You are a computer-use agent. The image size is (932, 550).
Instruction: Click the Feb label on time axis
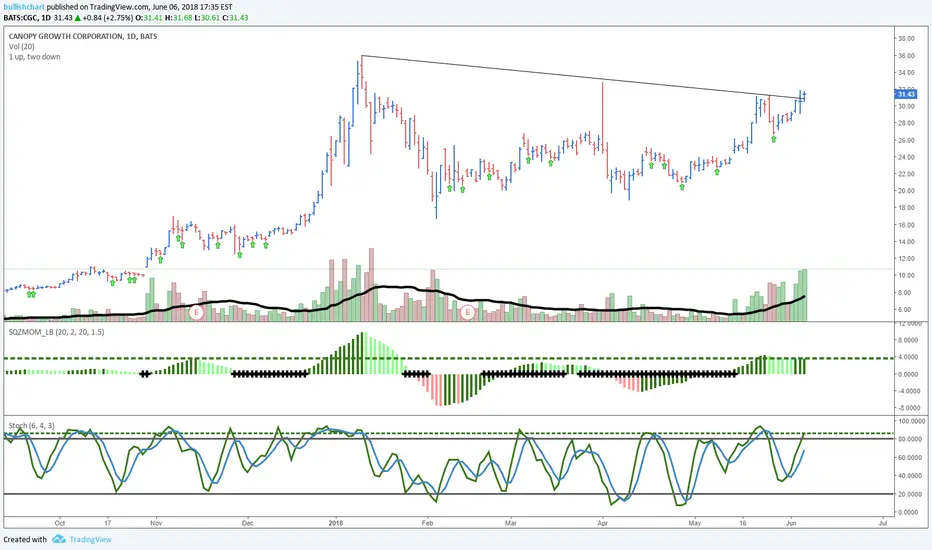coord(427,523)
